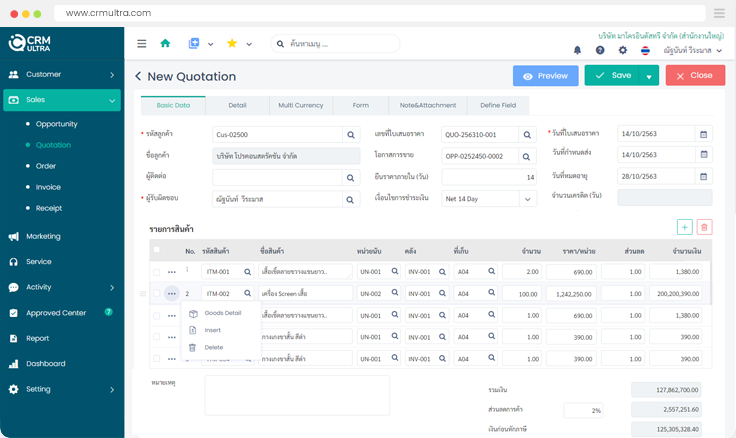Delete selected rows with red trash icon
This screenshot has height=438, width=736.
click(704, 227)
